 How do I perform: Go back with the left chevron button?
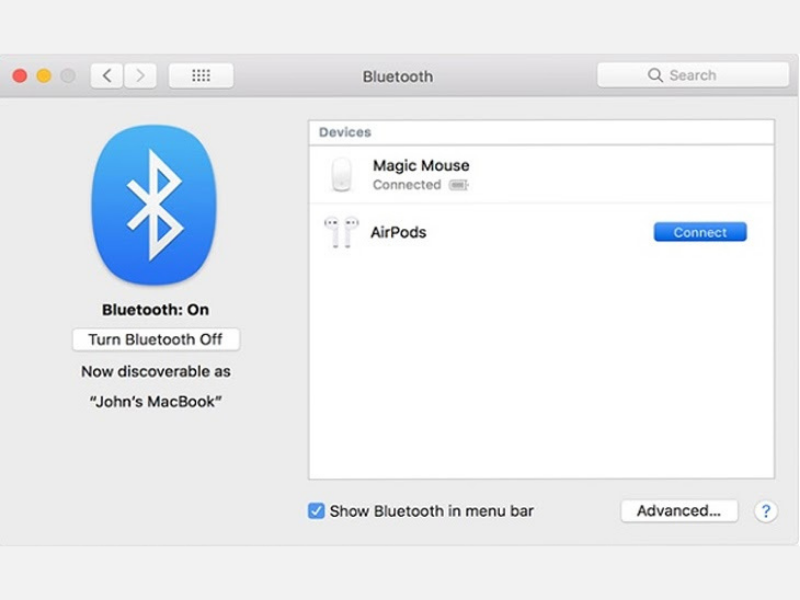tap(107, 76)
